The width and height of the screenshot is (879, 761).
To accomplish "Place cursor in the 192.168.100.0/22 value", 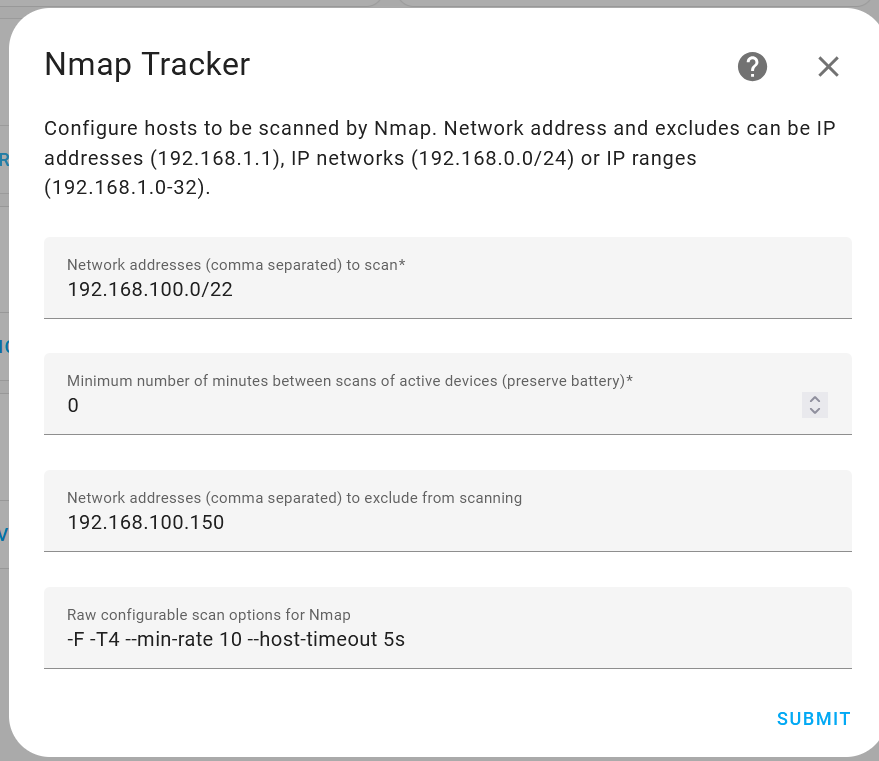I will [x=152, y=290].
